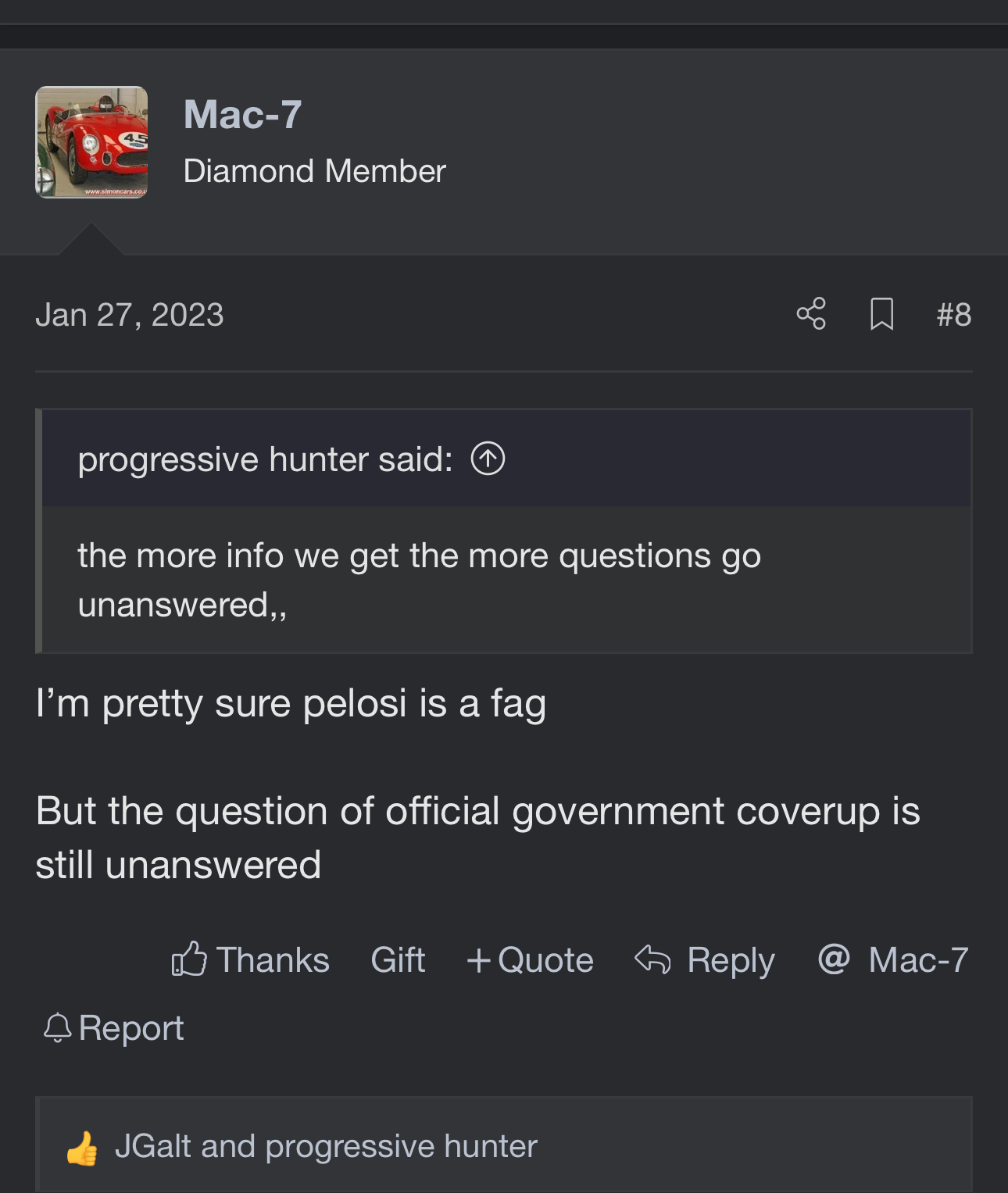Open progressive hunter in the likes list
Viewport: 1008px width, 1193px height.
(x=401, y=1146)
